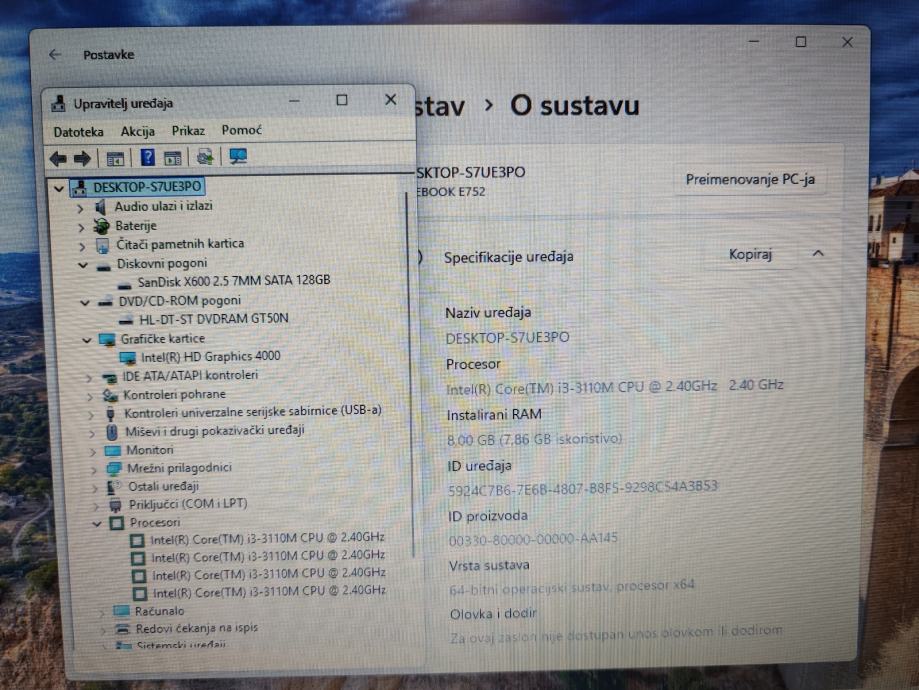Collapse the Diskovni pogoni category
This screenshot has width=919, height=690.
pos(83,266)
